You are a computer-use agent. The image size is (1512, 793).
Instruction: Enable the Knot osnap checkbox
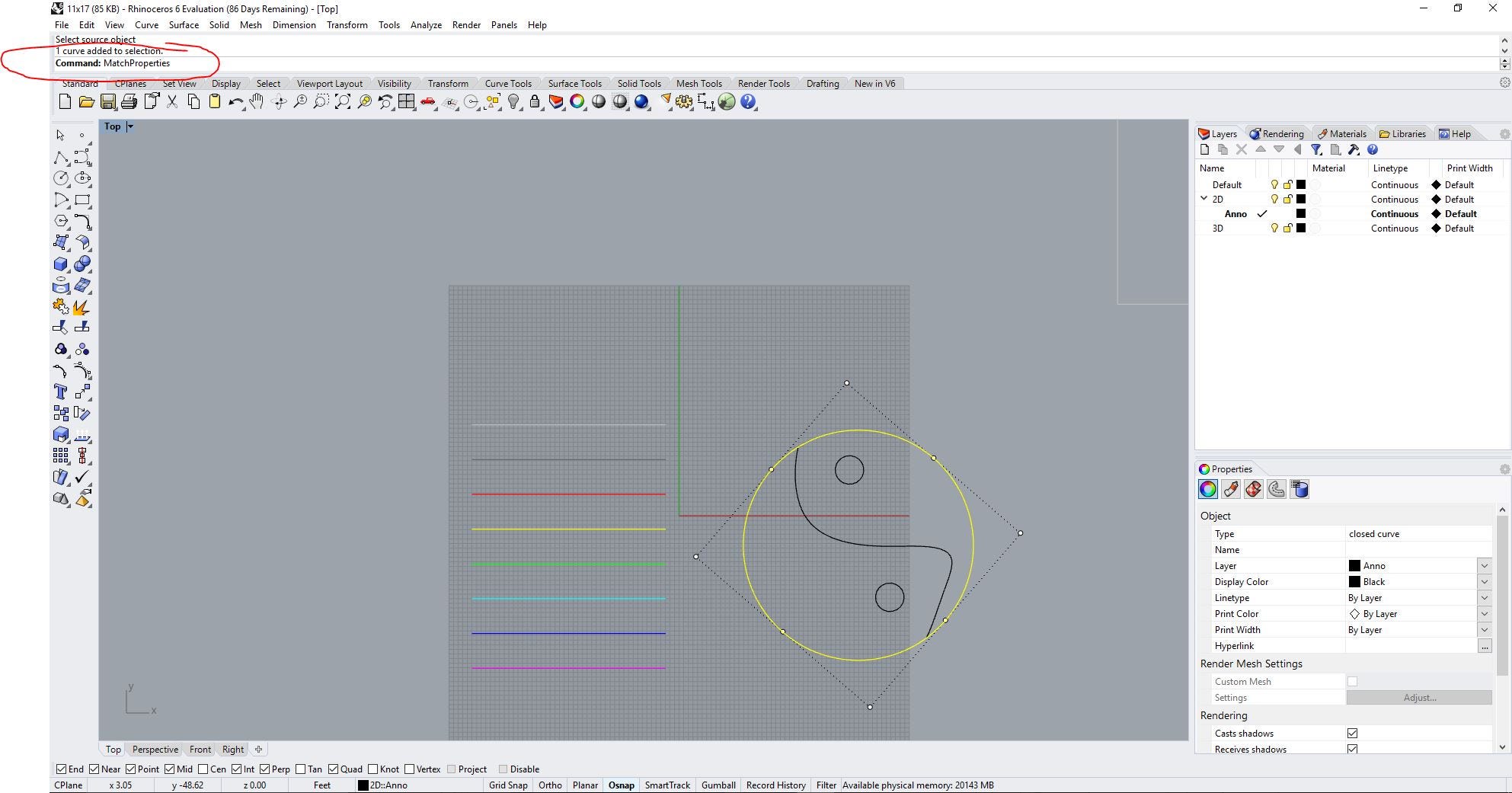tap(374, 769)
